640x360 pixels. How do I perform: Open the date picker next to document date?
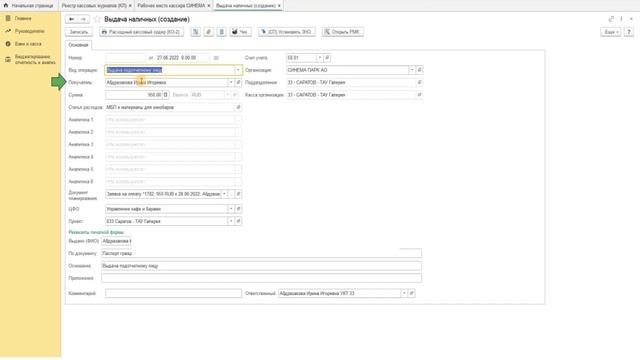tap(216, 58)
